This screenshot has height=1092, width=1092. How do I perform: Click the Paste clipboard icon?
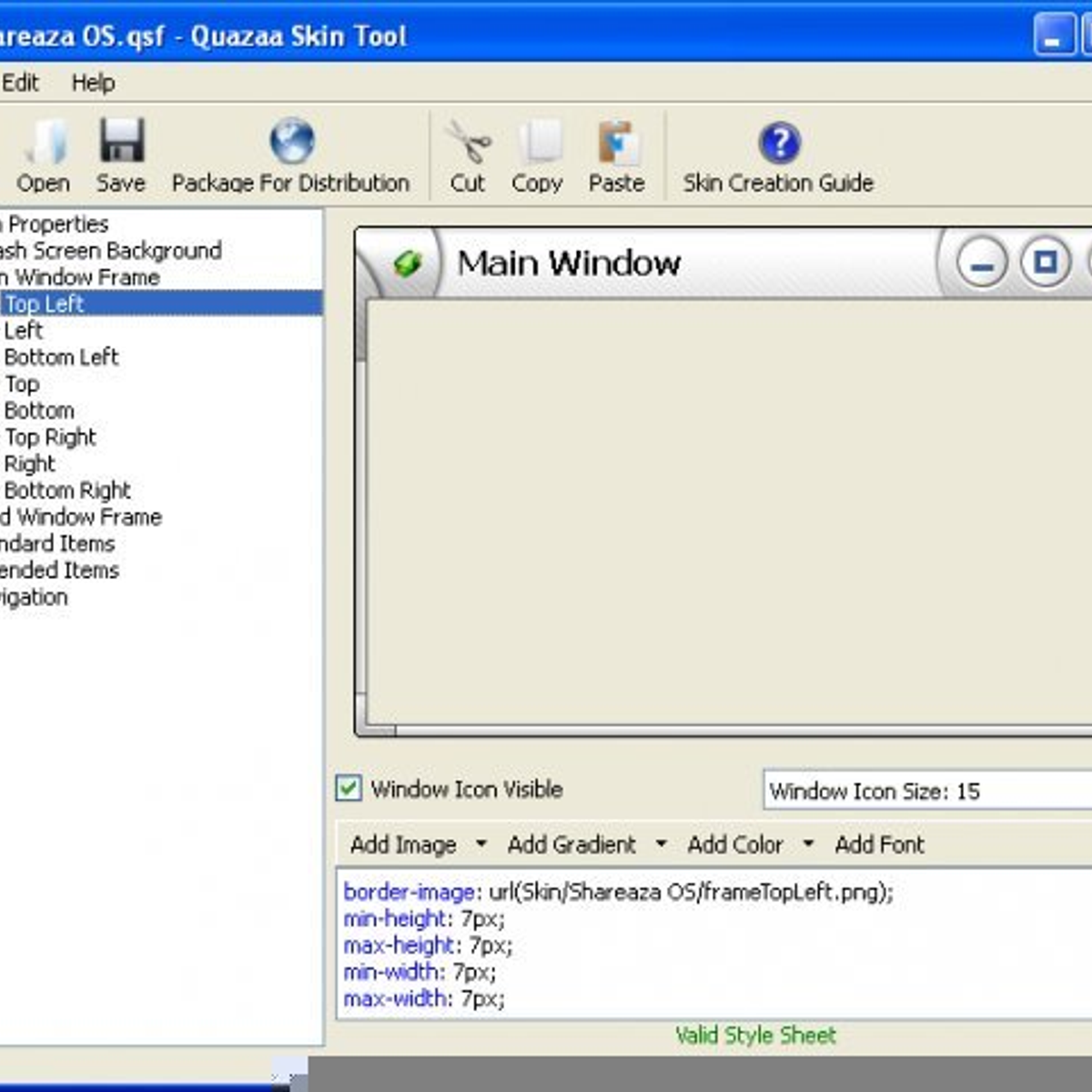pos(619,143)
